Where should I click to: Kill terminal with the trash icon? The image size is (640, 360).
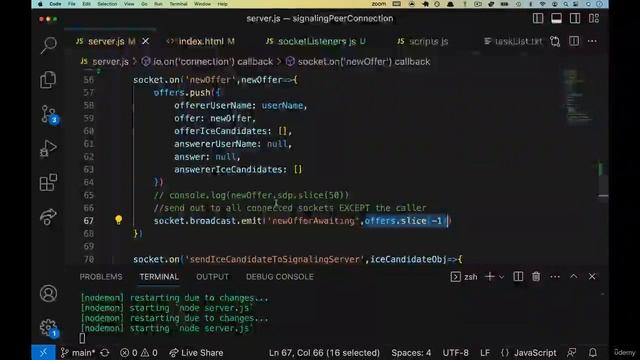[x=536, y=277]
